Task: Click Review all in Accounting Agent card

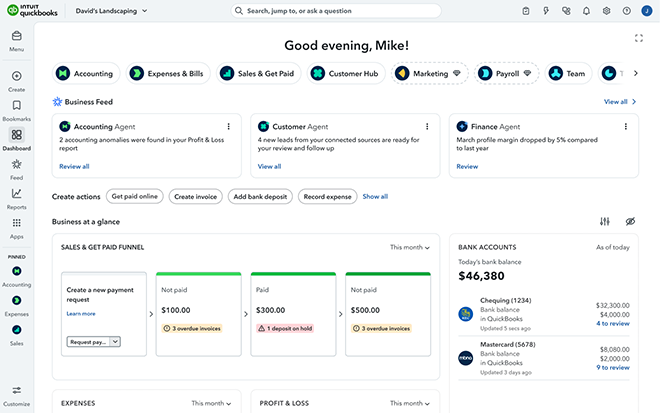Action: pos(74,167)
